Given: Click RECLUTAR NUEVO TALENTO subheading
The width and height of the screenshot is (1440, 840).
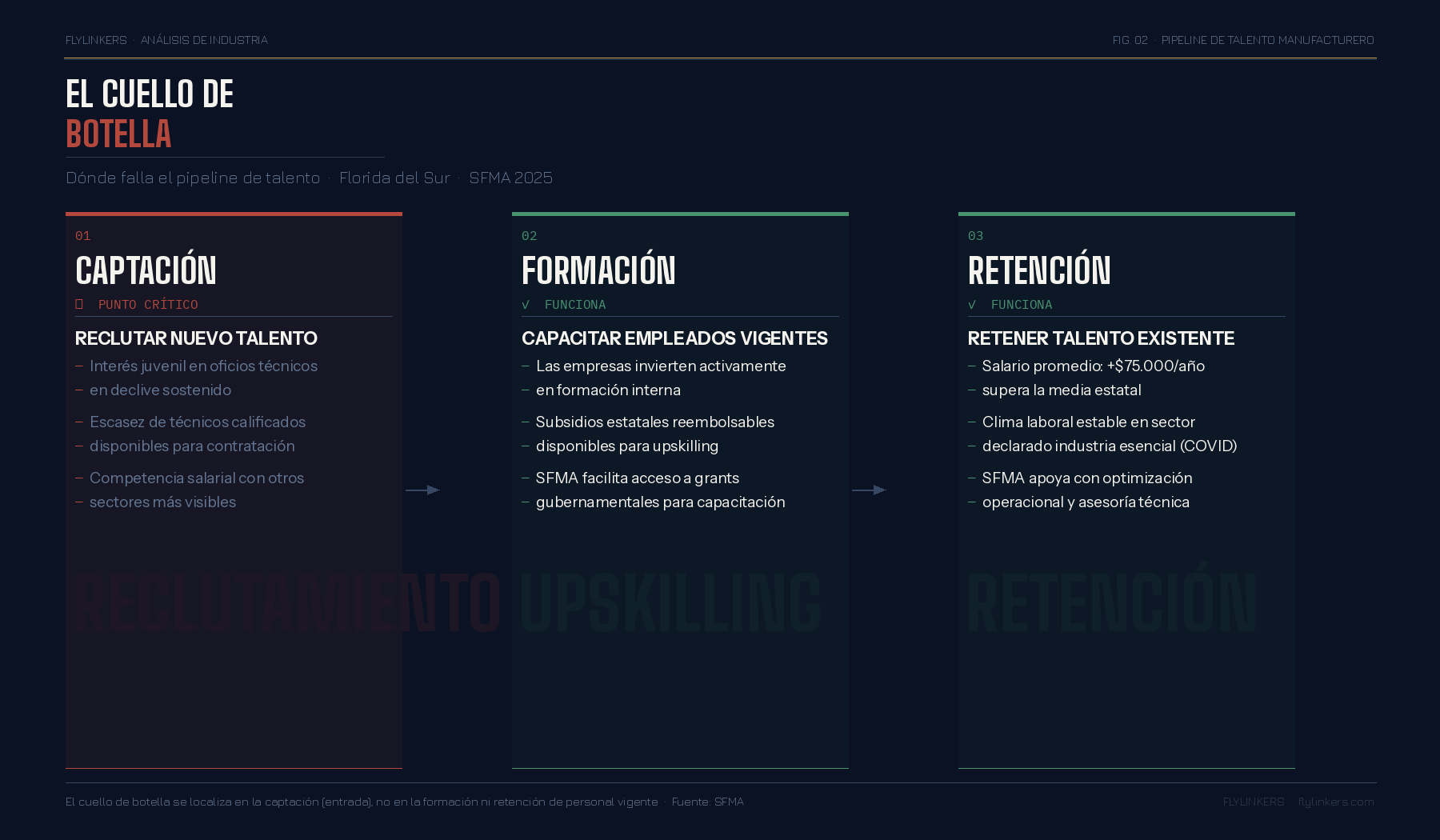Looking at the screenshot, I should coord(196,338).
